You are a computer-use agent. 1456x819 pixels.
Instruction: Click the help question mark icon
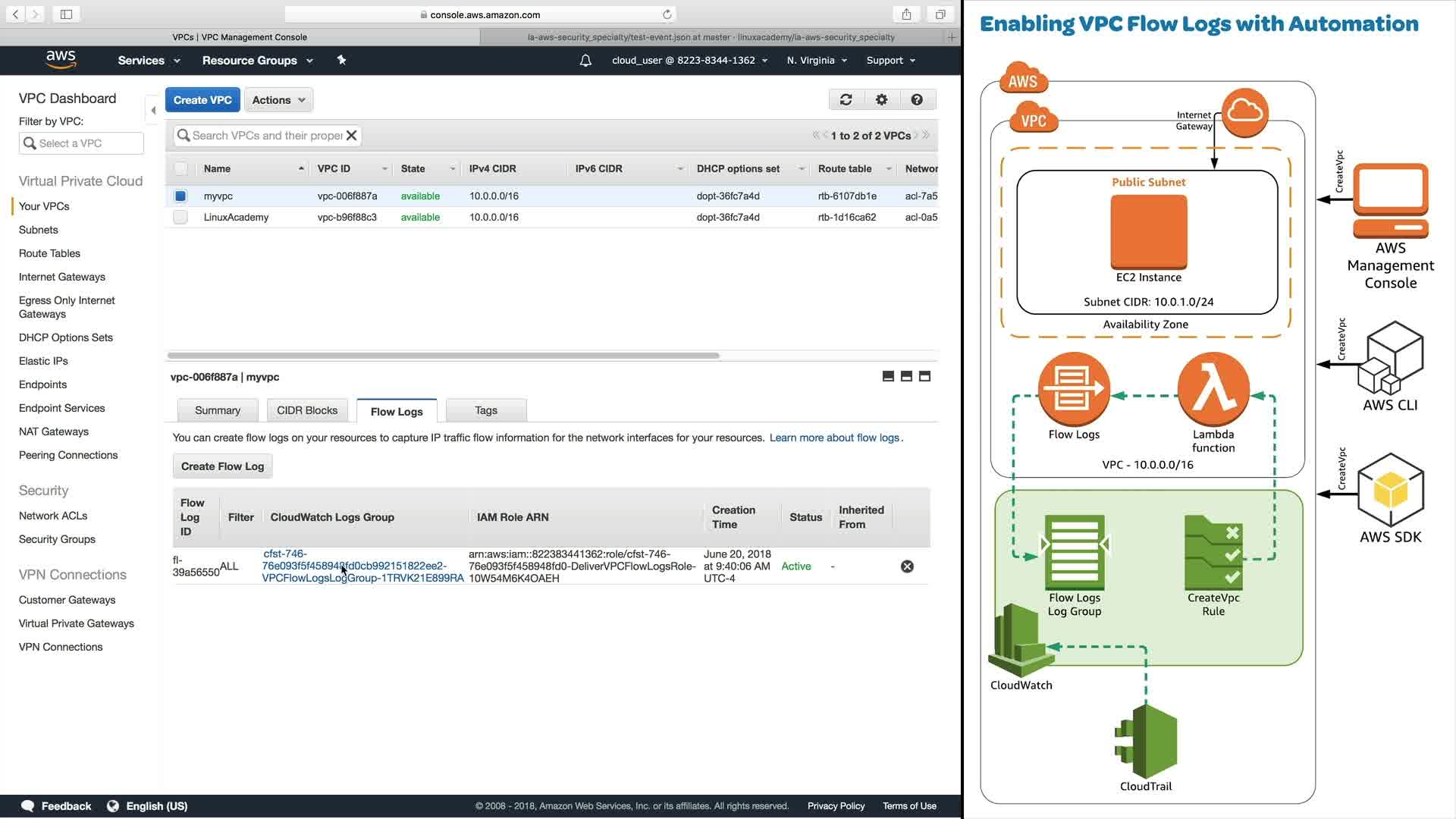[917, 99]
